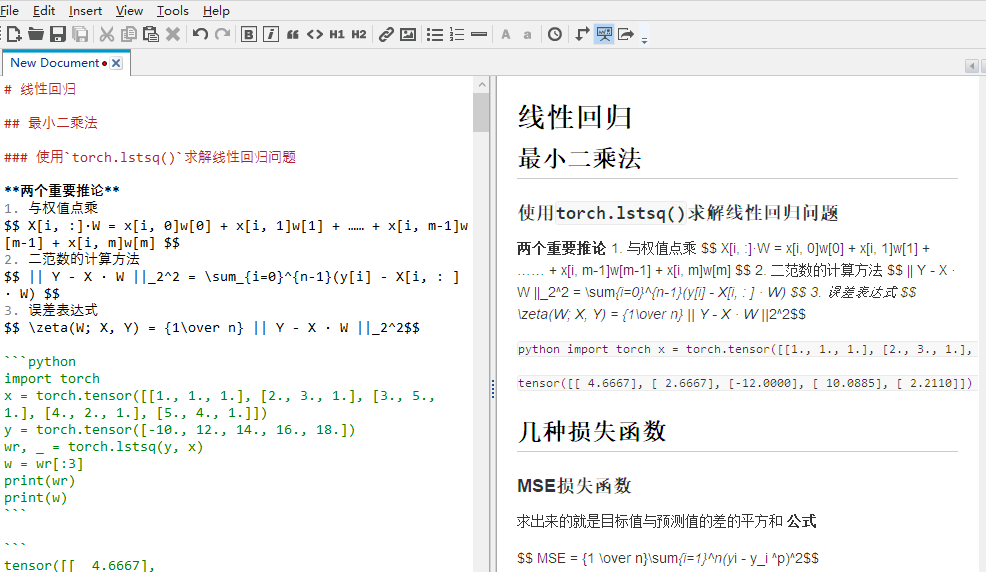Insert timestamp with clock icon
Viewport: 986px width, 572px height.
coord(555,34)
